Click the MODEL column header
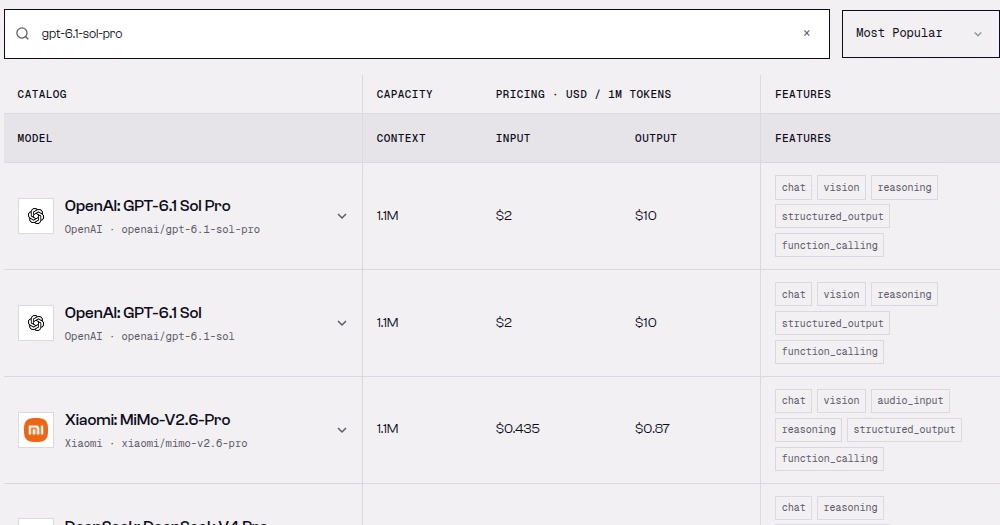 (34, 138)
